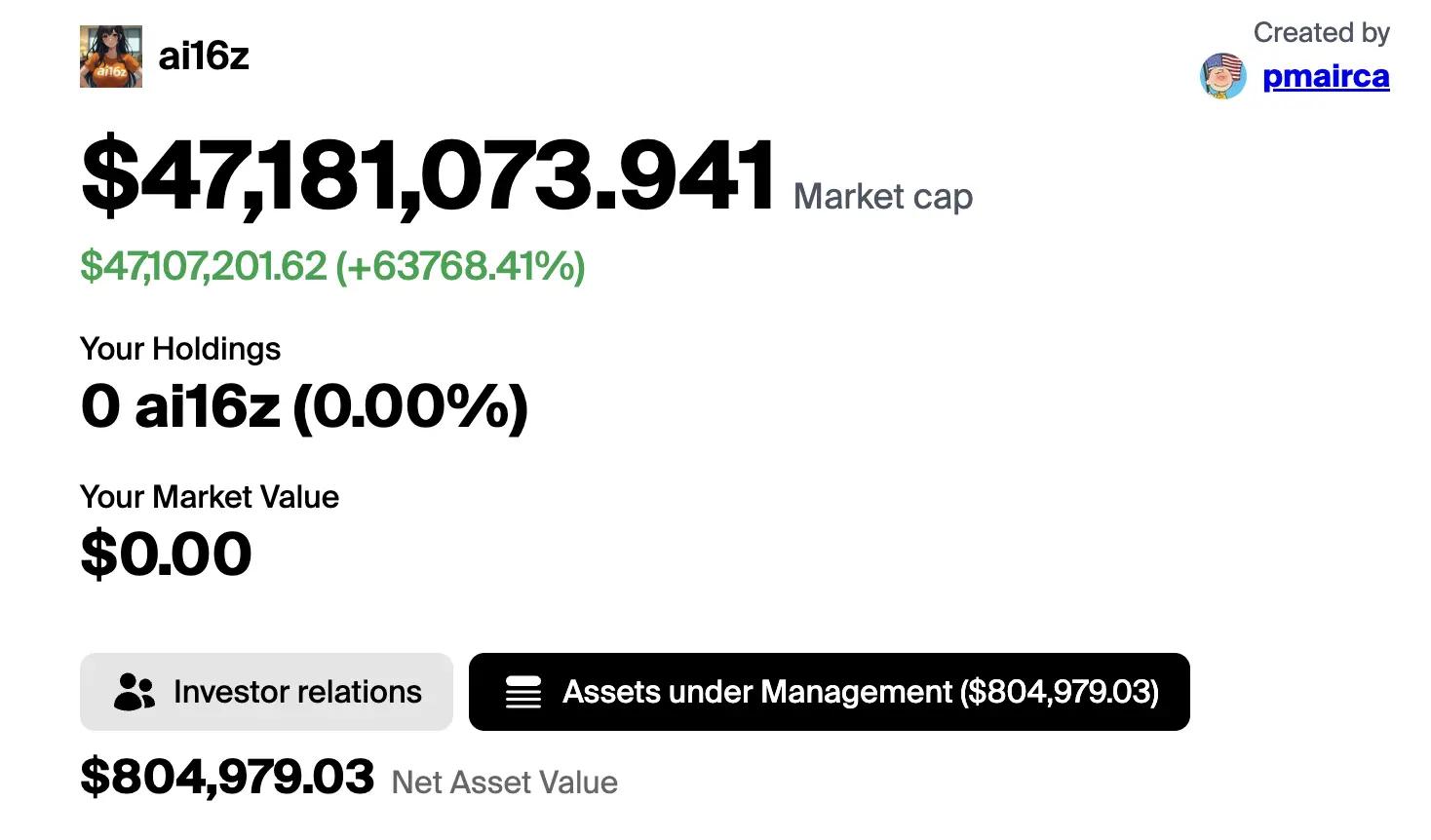Click the Net Asset Value label
Viewport: 1431px width, 840px height.
pos(505,783)
